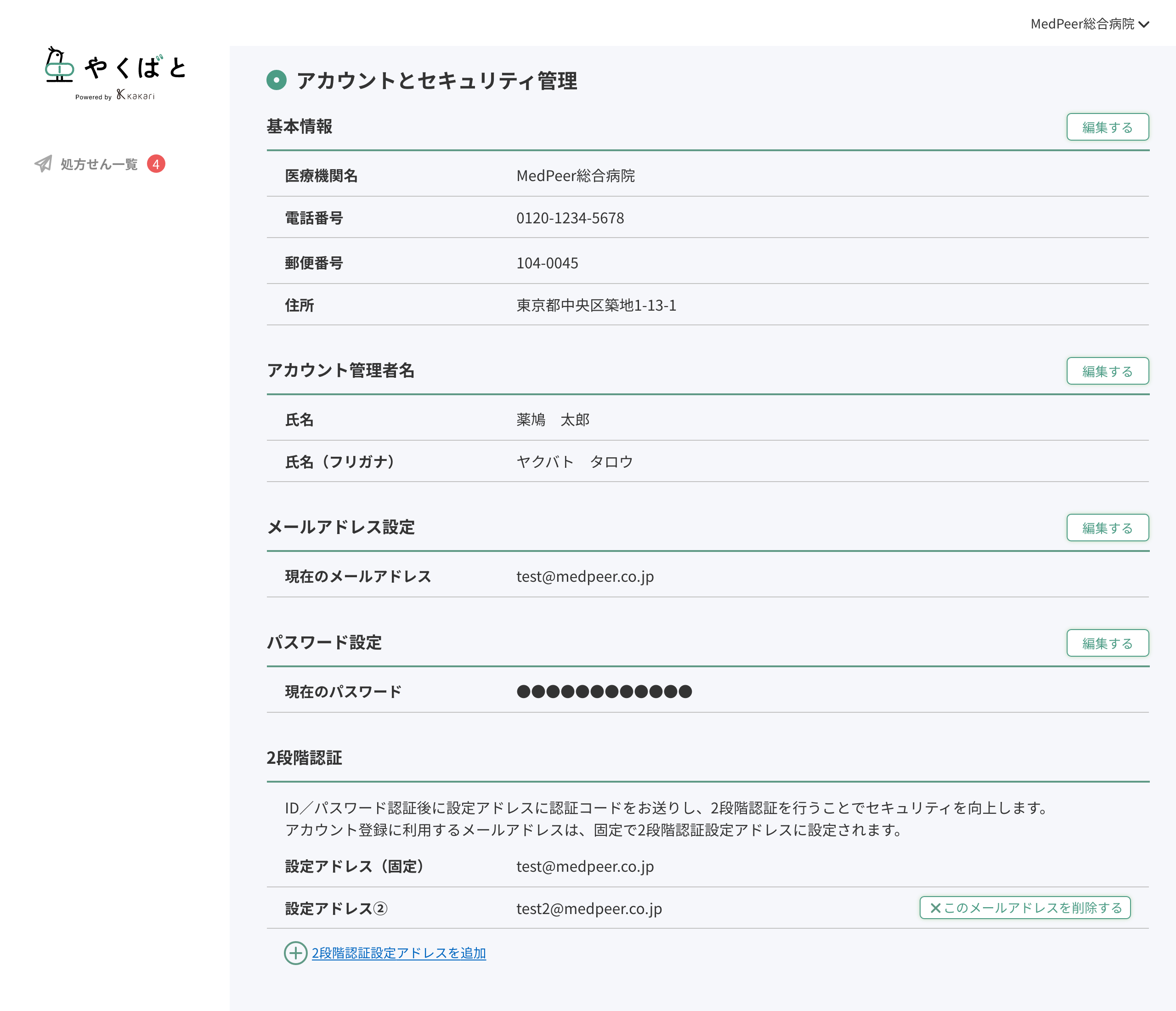Click the medical institution value MedPeer総合病院
The image size is (1176, 1011).
[576, 176]
